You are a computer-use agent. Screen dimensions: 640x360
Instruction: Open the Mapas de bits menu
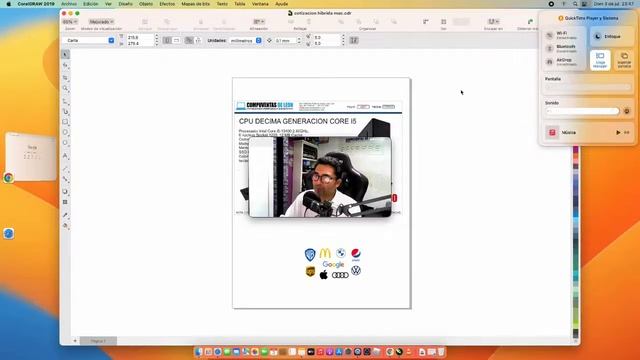(x=196, y=4)
